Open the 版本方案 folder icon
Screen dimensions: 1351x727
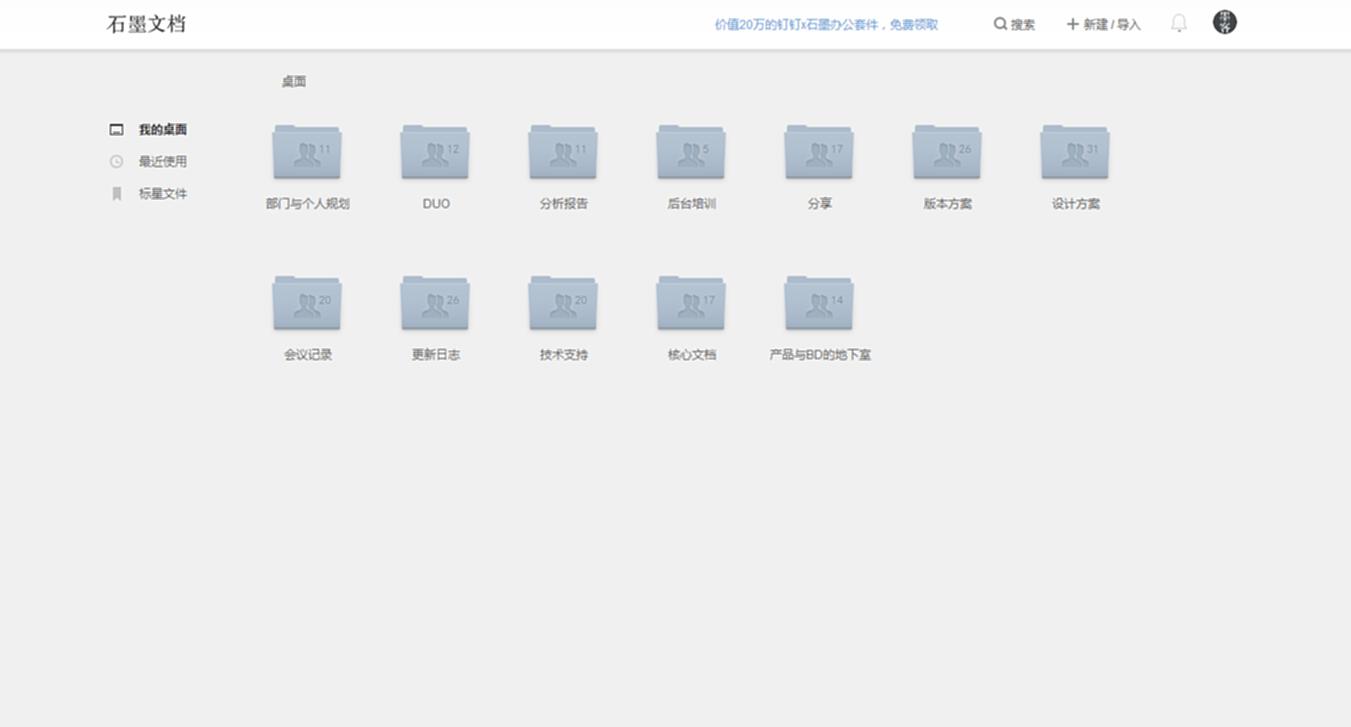947,152
